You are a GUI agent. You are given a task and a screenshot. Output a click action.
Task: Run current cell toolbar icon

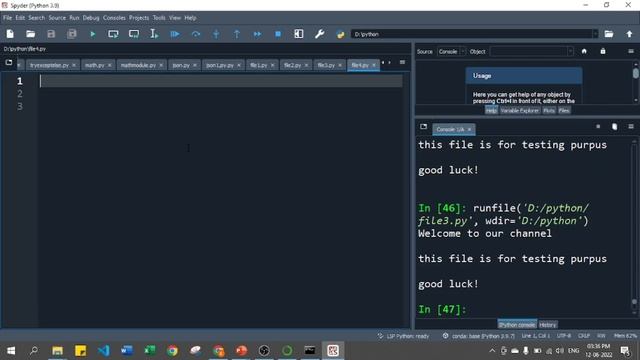coord(113,34)
